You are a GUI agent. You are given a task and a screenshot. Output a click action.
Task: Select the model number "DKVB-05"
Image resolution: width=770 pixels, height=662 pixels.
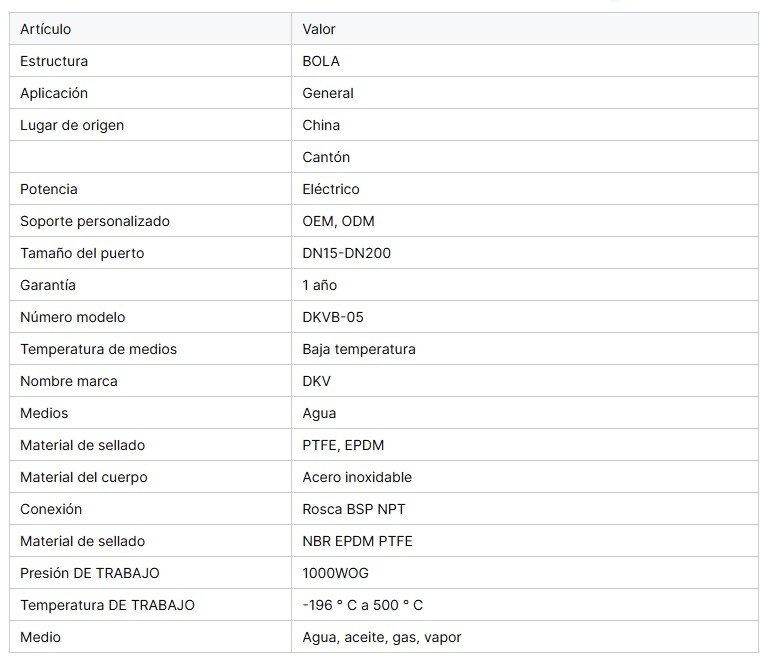coord(334,317)
